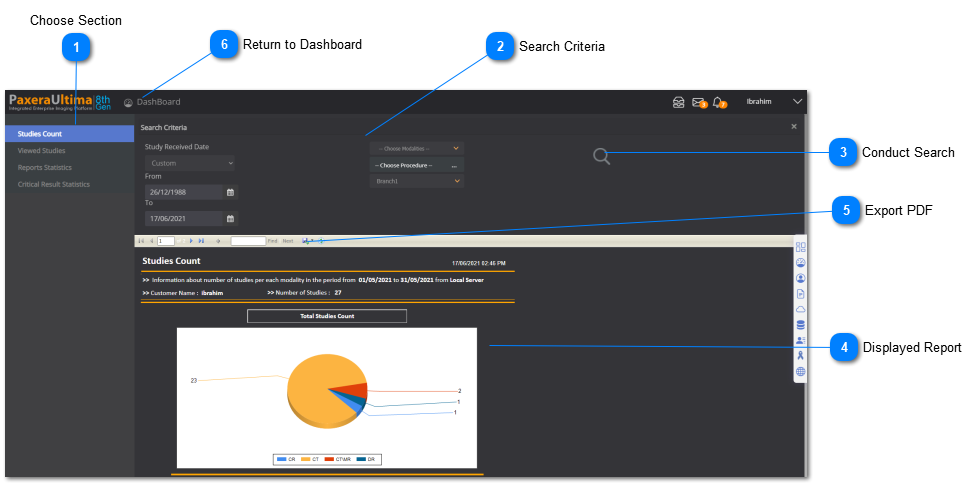The width and height of the screenshot is (978, 486).
Task: Click the cloud icon in right sidebar
Action: (x=800, y=310)
